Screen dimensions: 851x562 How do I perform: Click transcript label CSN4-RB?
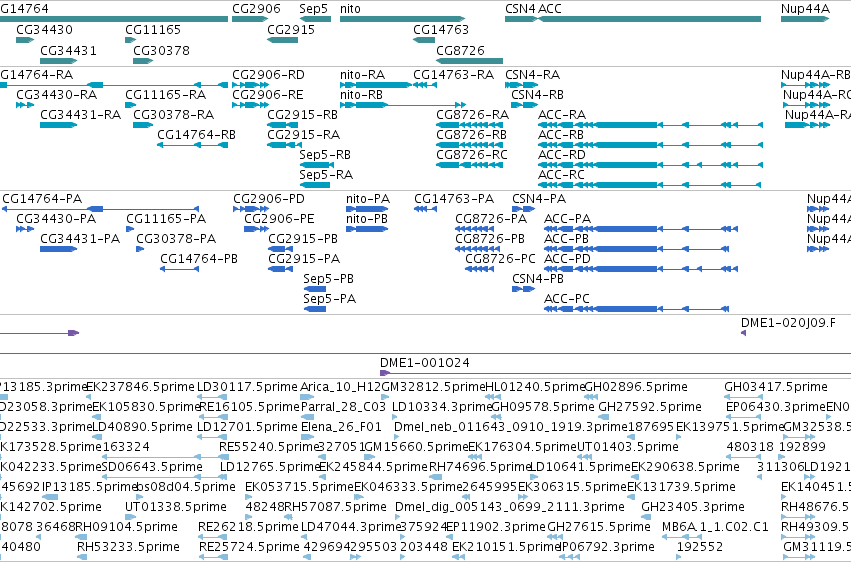point(537,94)
